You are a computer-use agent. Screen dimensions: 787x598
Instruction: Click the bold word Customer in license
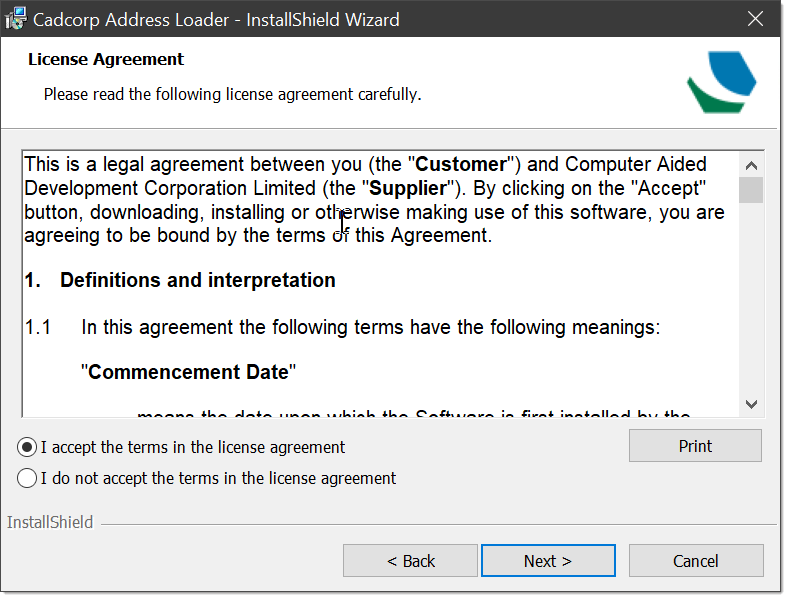click(x=461, y=165)
